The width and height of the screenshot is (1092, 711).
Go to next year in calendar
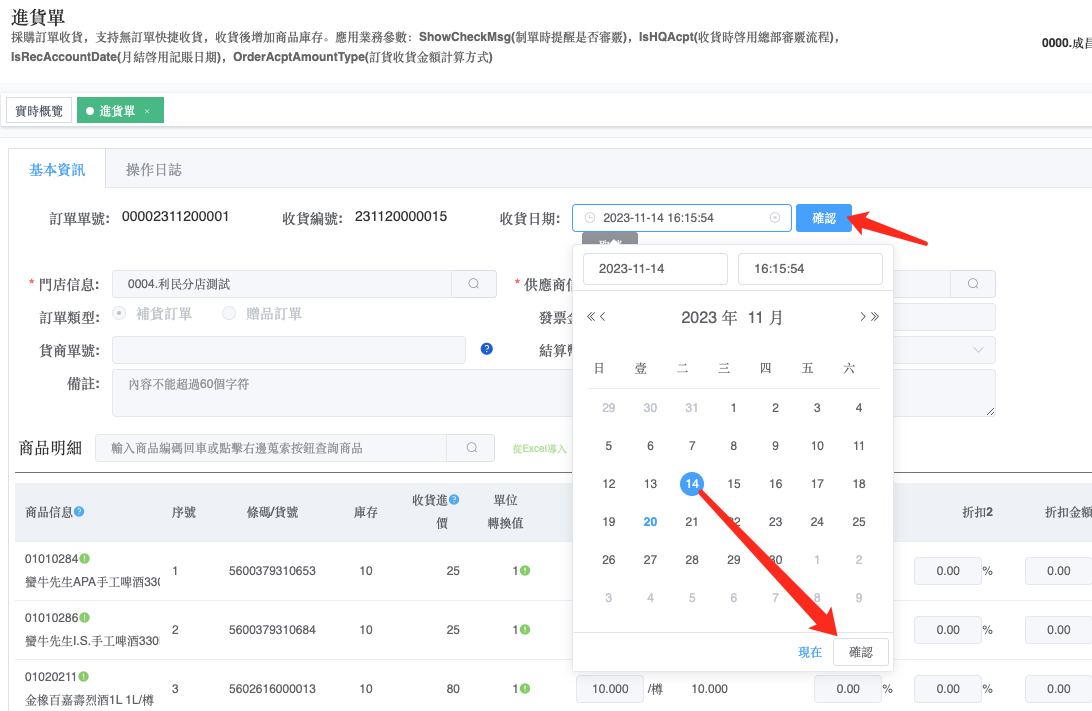(875, 317)
